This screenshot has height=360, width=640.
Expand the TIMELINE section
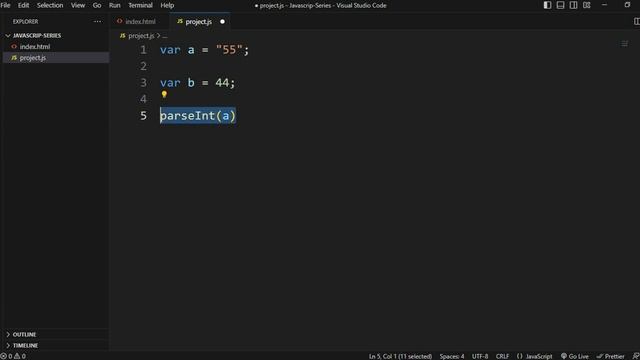coord(55,345)
